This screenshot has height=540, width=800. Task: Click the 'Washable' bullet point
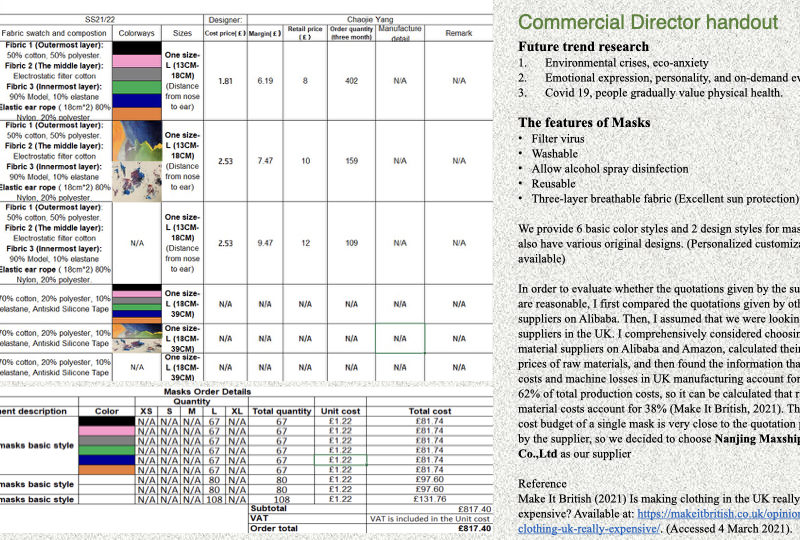555,154
